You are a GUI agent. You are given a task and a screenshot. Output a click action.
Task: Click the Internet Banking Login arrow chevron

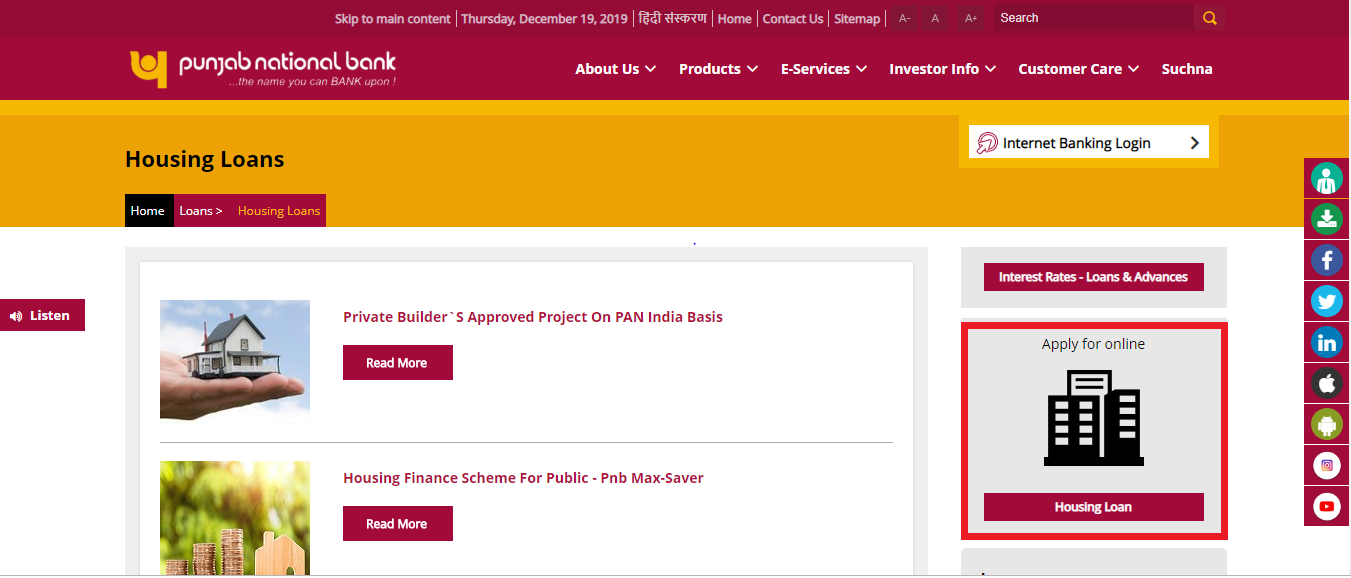click(x=1194, y=143)
